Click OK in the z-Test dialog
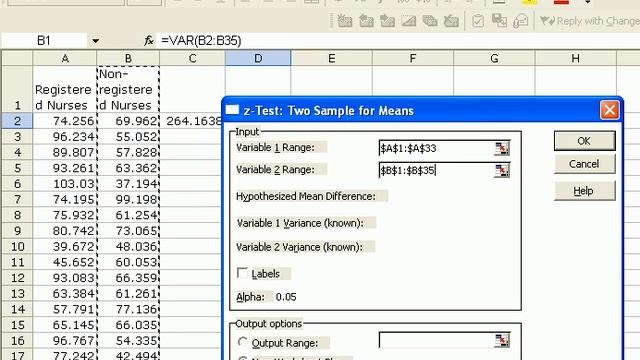This screenshot has width=640, height=360. tap(584, 141)
